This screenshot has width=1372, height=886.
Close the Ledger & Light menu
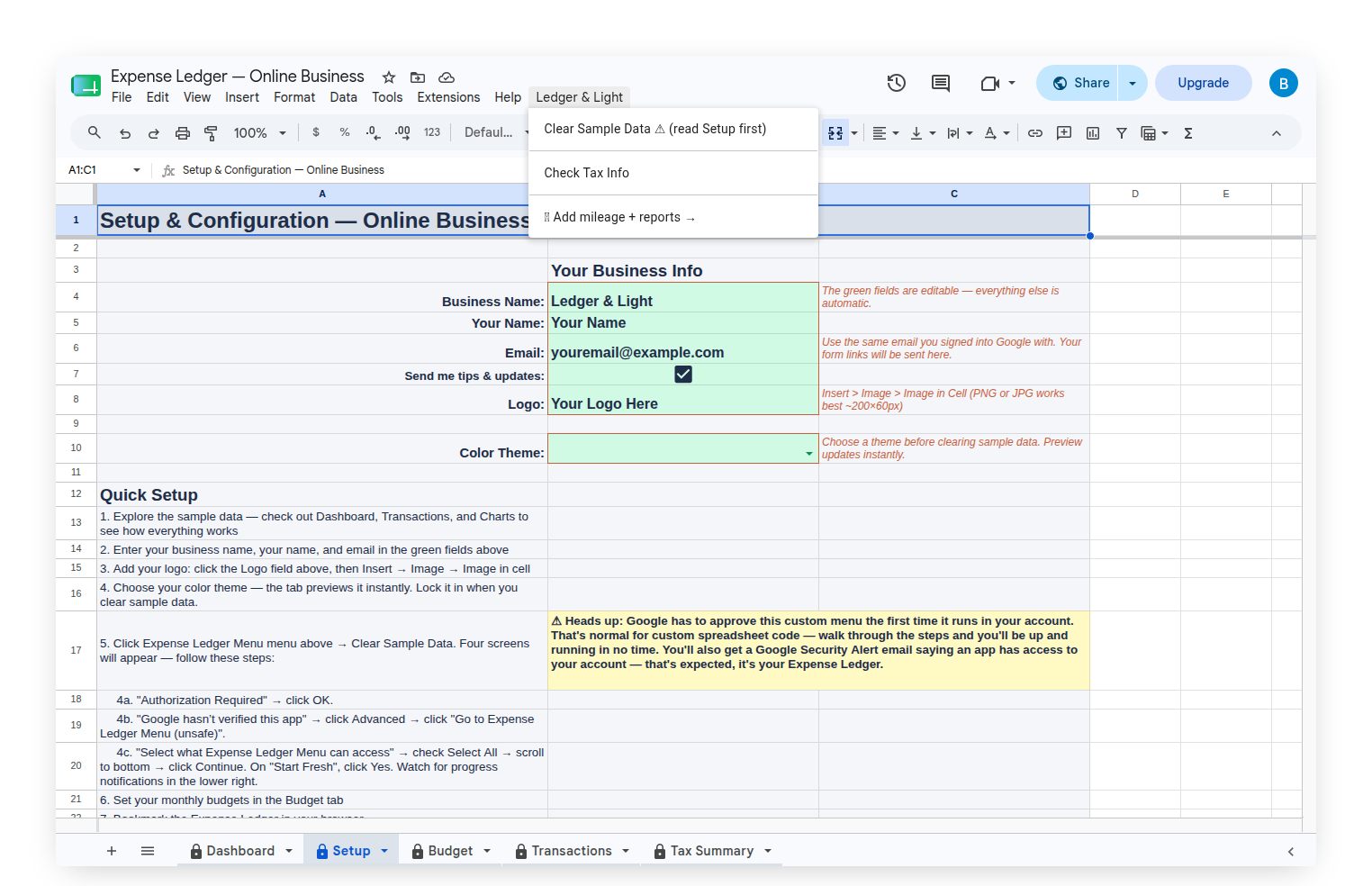[579, 97]
